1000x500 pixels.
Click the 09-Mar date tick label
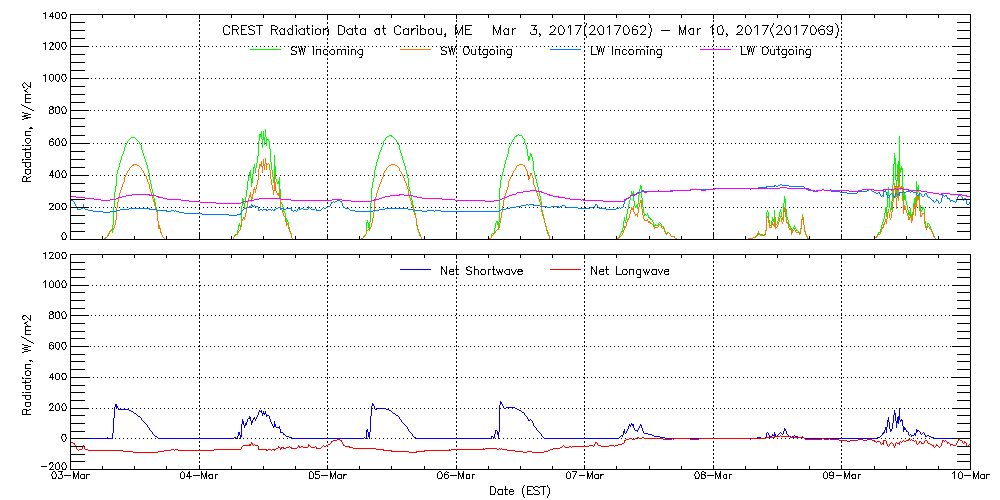tap(842, 477)
